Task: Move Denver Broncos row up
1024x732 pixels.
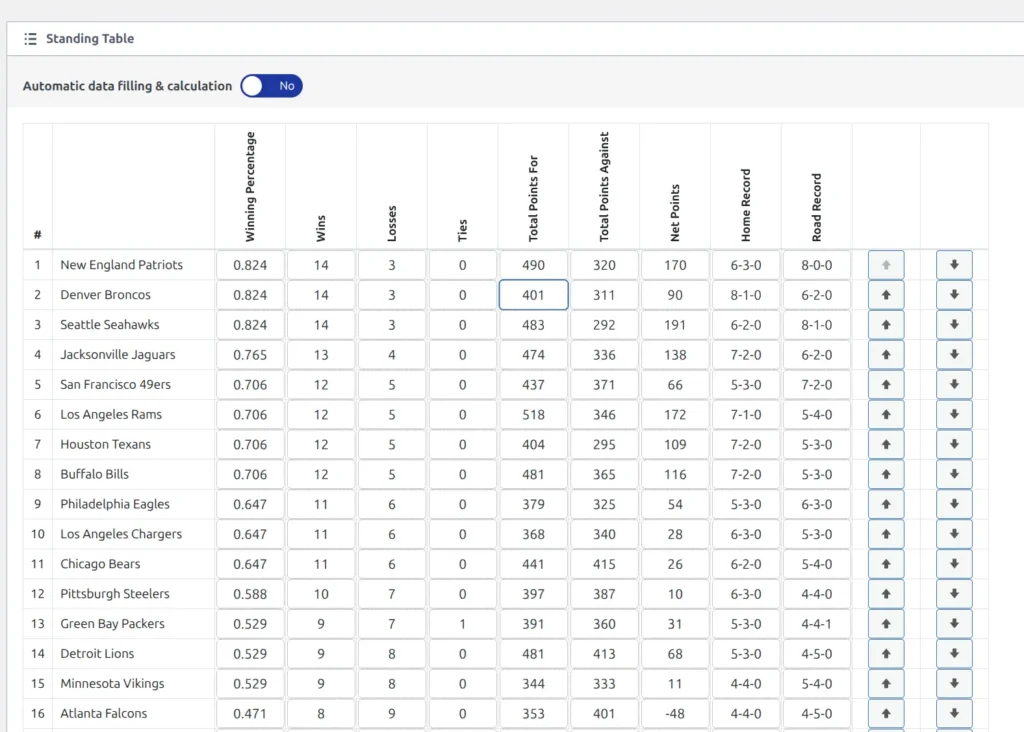Action: pyautogui.click(x=886, y=295)
